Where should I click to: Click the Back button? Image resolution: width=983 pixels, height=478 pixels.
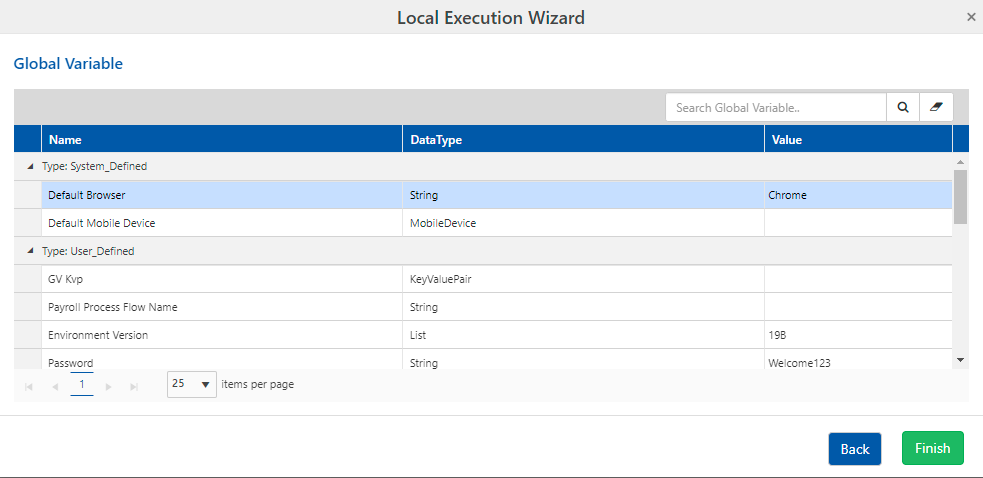coord(854,449)
